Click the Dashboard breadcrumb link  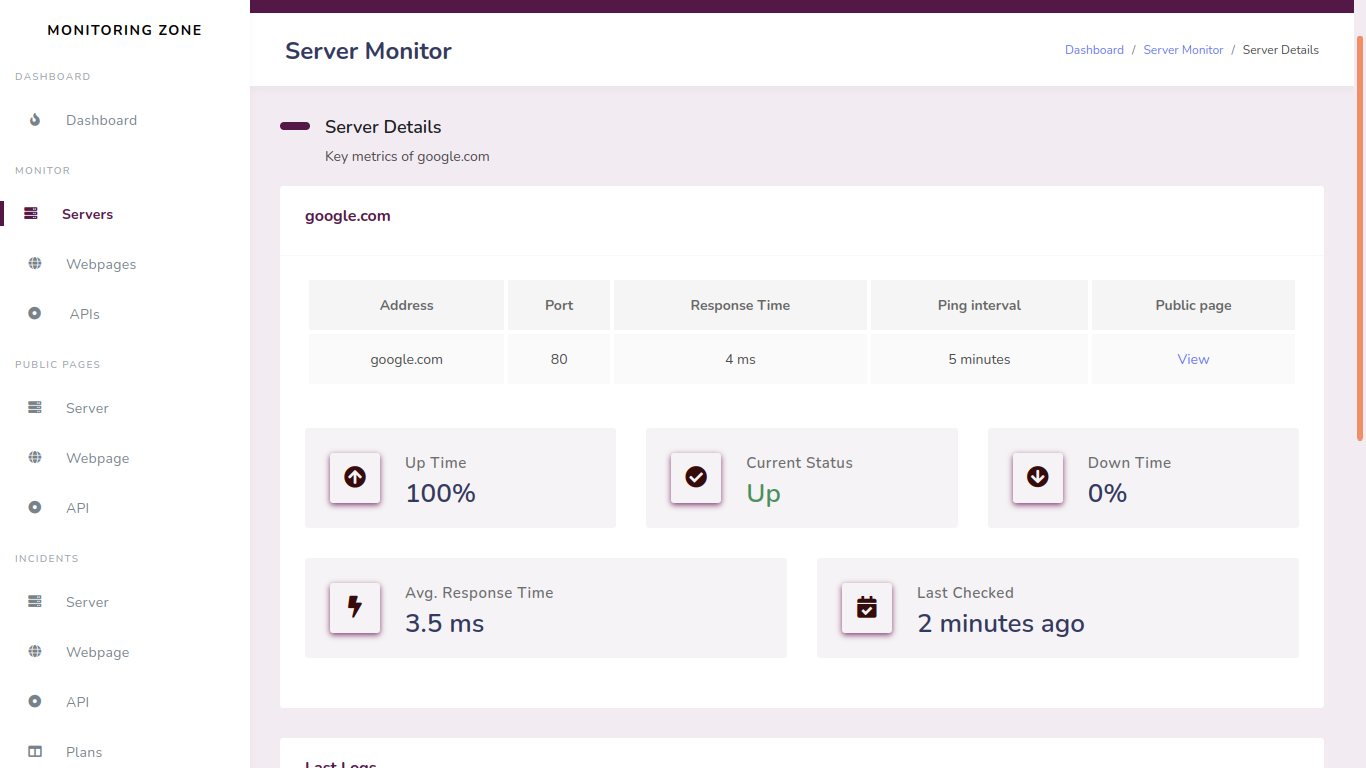pos(1094,50)
